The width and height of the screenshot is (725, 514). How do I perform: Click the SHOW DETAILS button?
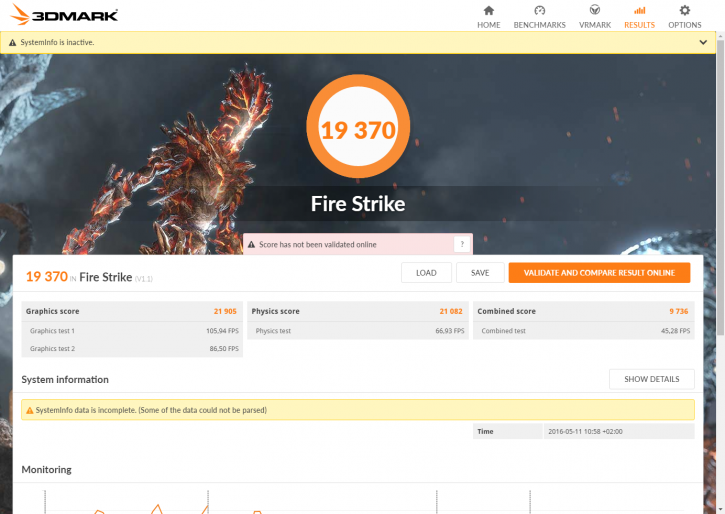[x=651, y=379]
